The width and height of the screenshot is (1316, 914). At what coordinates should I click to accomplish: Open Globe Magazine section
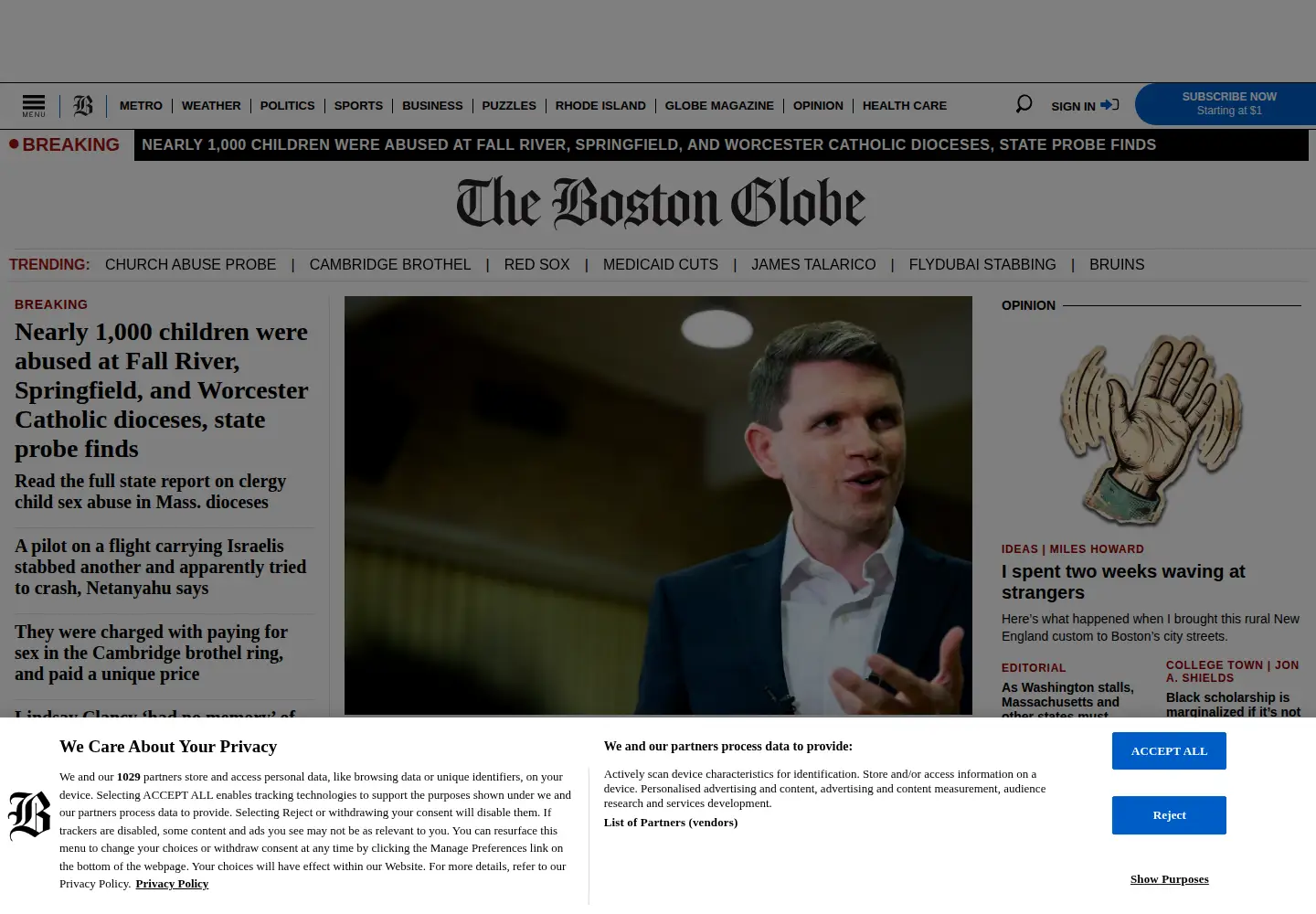pos(719,106)
